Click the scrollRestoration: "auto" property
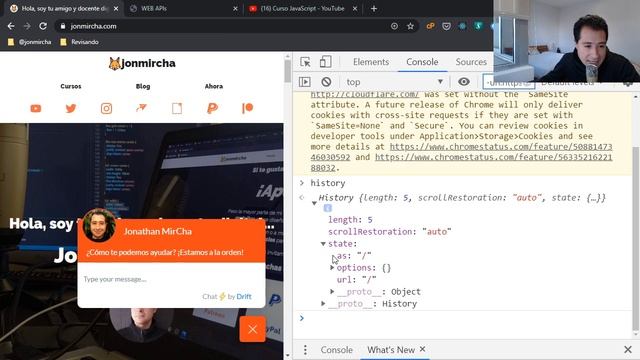This screenshot has width=640, height=360. point(389,232)
